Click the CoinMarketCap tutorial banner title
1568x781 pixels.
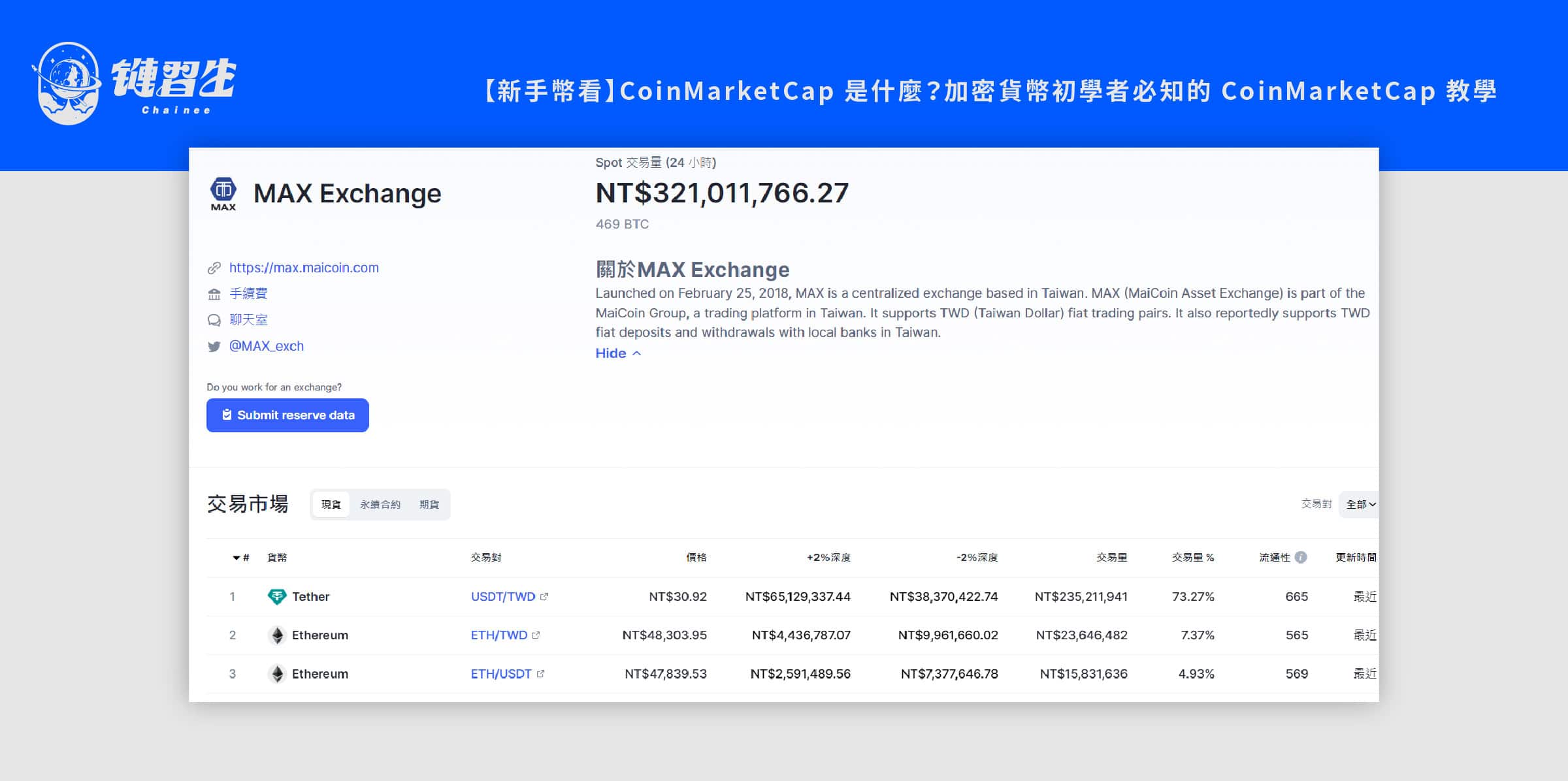[989, 91]
